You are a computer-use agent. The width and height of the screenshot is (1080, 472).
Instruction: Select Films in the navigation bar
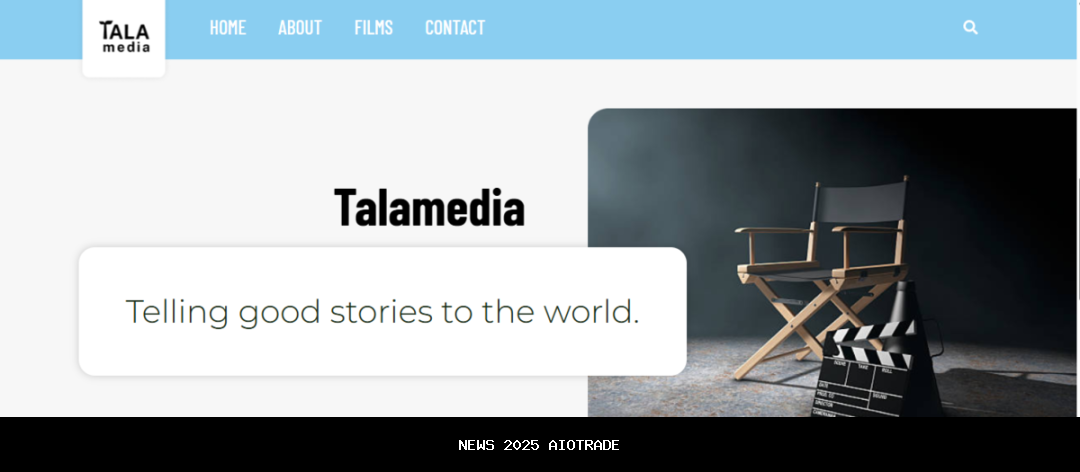click(x=373, y=28)
